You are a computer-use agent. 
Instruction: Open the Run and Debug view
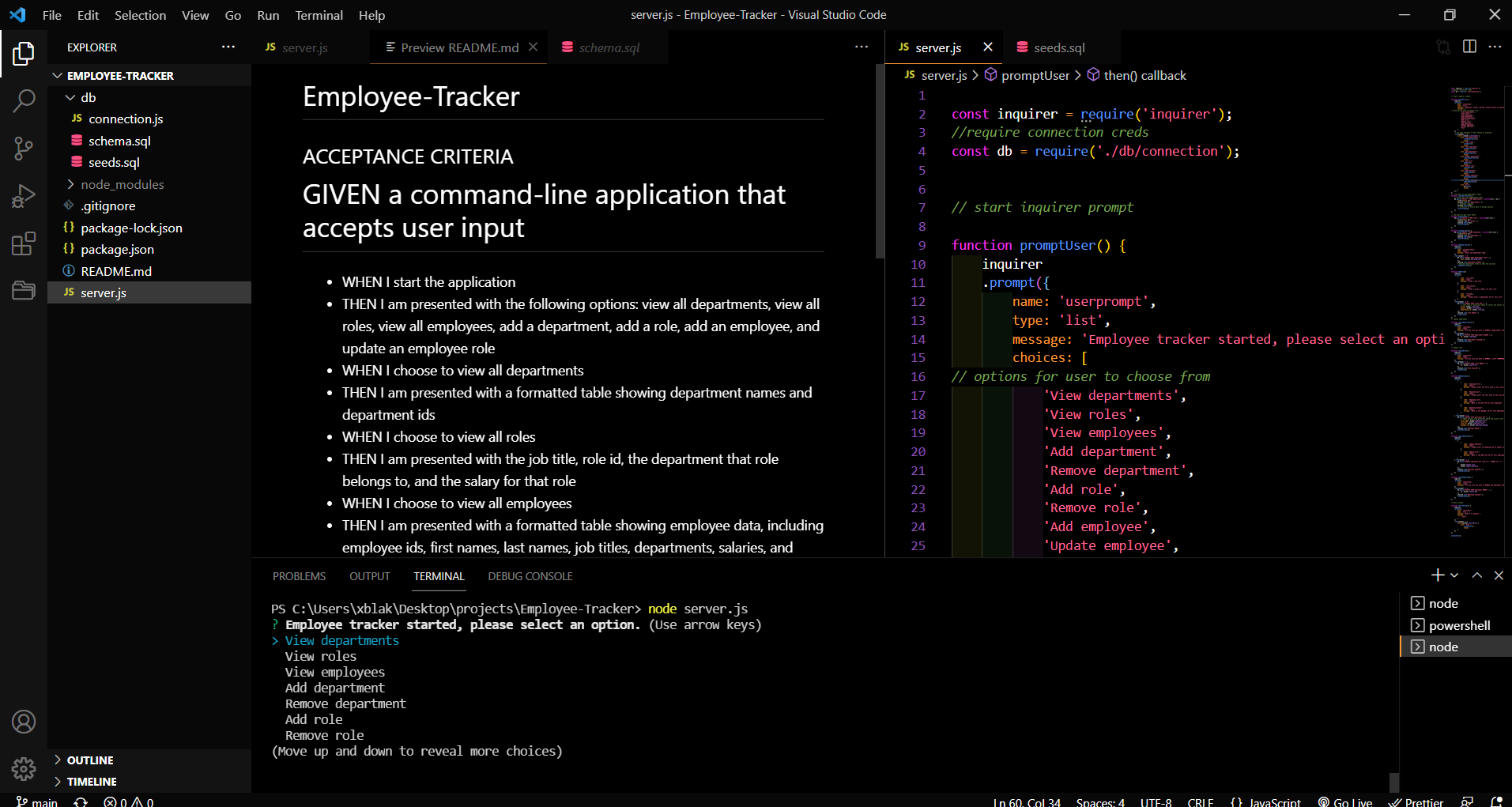tap(24, 195)
